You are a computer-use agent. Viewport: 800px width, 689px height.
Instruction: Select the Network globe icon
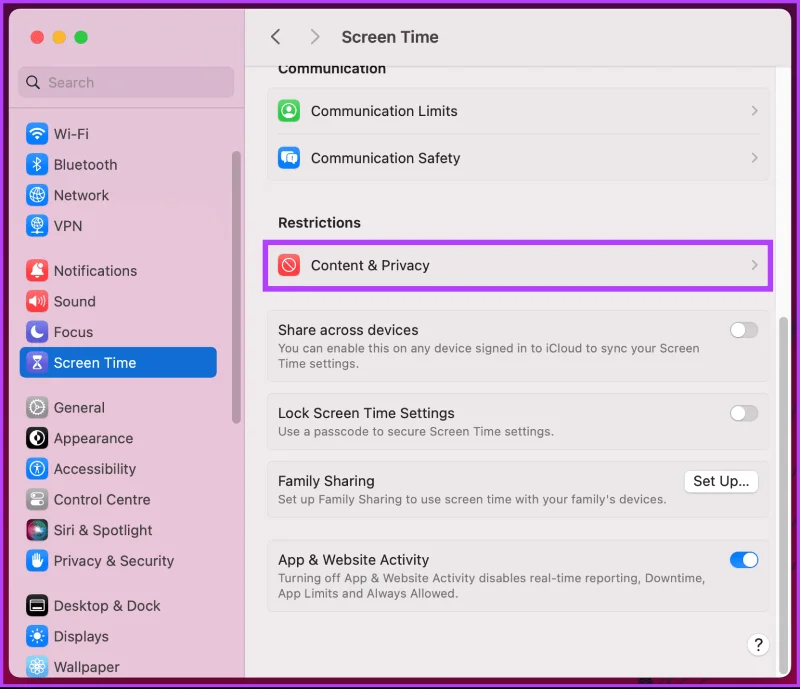37,195
